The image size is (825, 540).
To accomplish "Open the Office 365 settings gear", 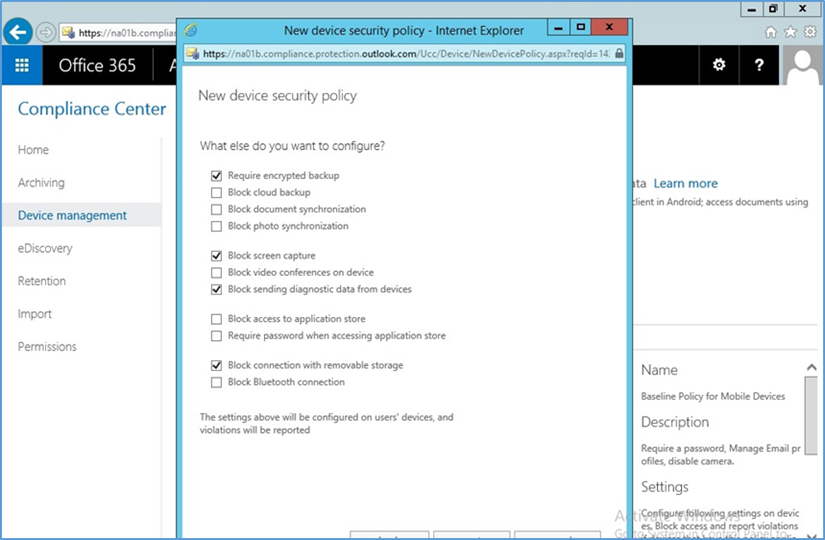I will [719, 65].
